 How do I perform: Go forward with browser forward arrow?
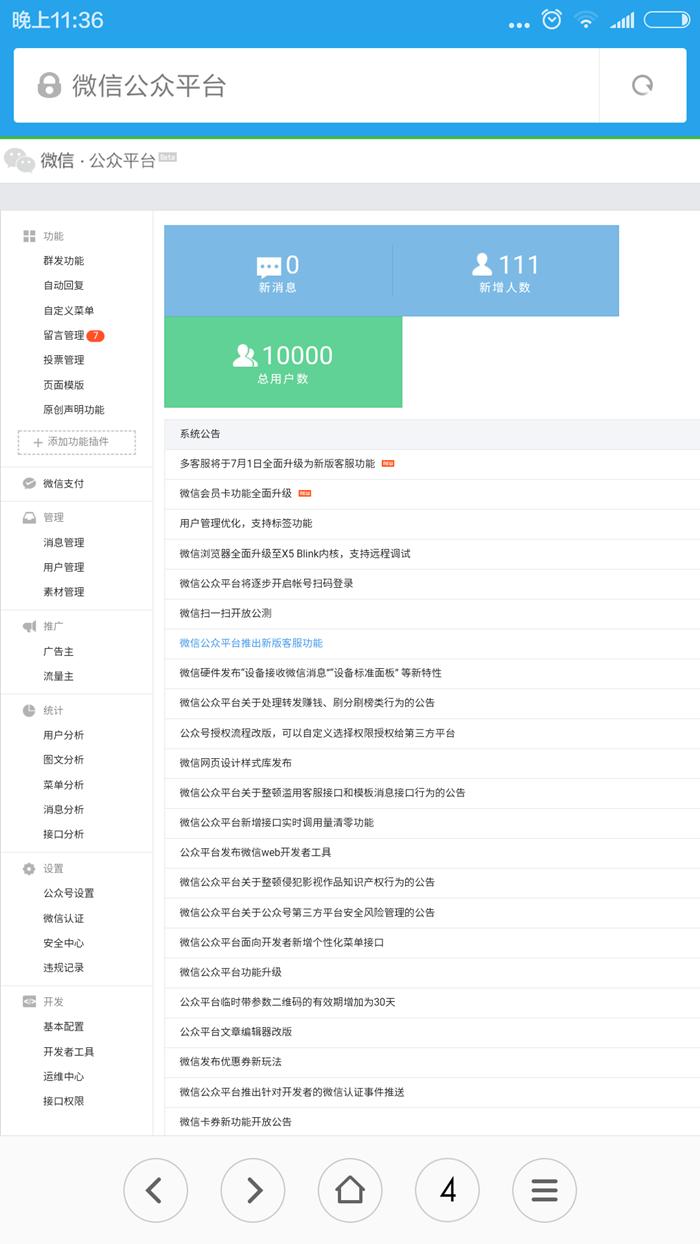(x=252, y=1190)
